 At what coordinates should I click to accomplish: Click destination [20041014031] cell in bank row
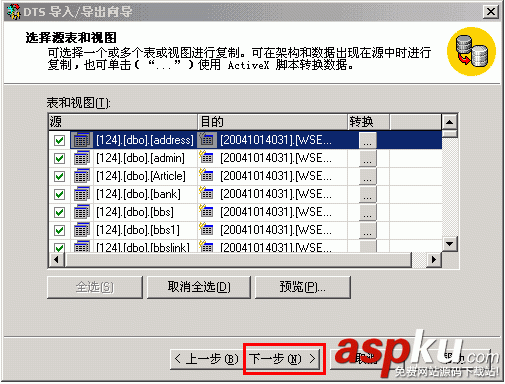[x=276, y=194]
